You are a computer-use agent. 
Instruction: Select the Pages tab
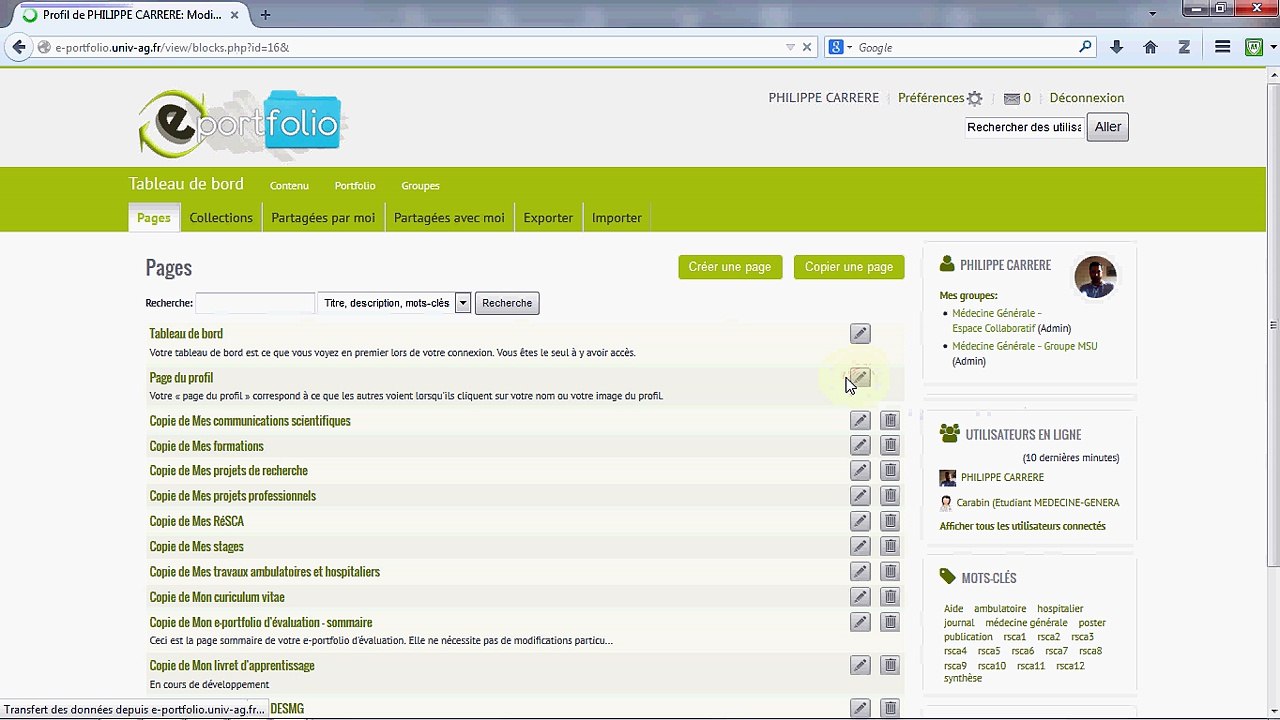[154, 218]
